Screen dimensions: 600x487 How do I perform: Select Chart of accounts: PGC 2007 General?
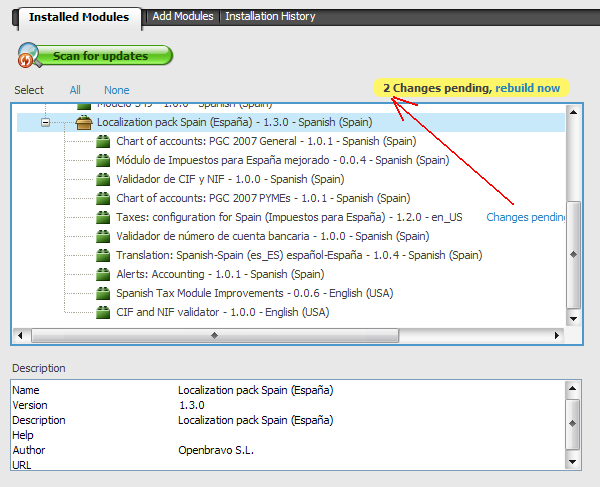266,141
